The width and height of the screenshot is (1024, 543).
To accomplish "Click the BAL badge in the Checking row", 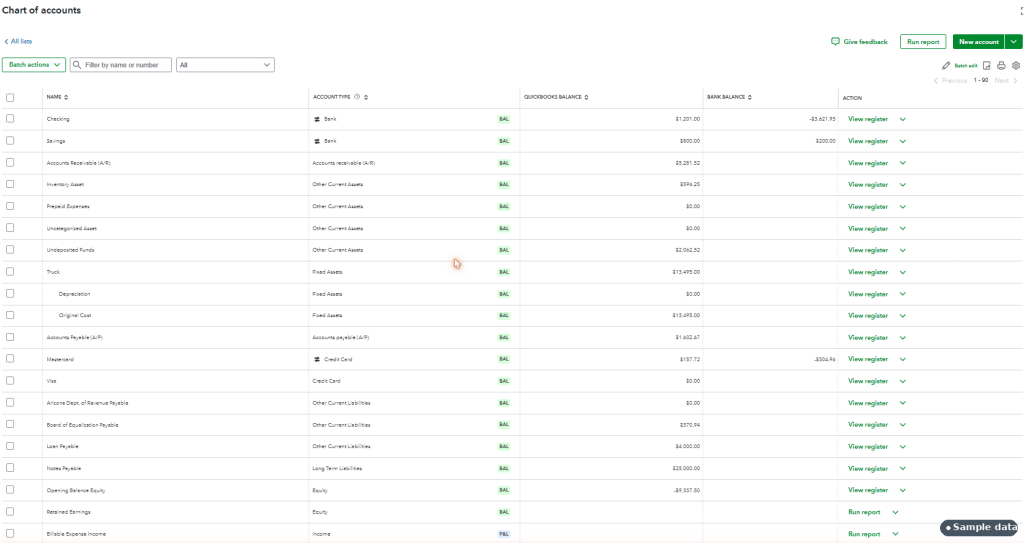I will click(504, 120).
